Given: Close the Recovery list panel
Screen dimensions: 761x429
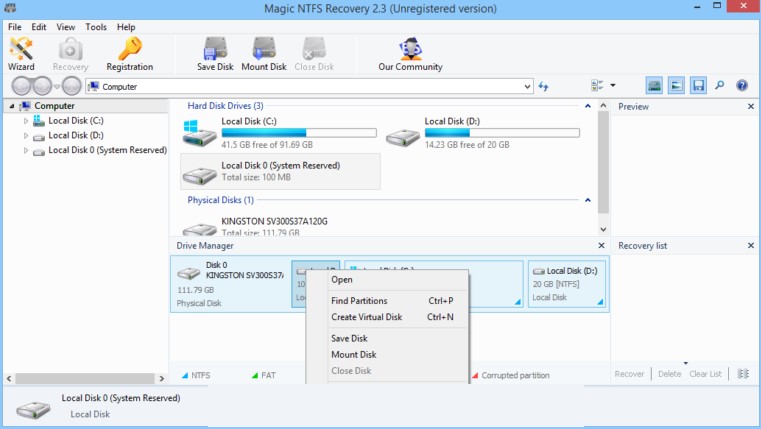Looking at the screenshot, I should tap(750, 246).
